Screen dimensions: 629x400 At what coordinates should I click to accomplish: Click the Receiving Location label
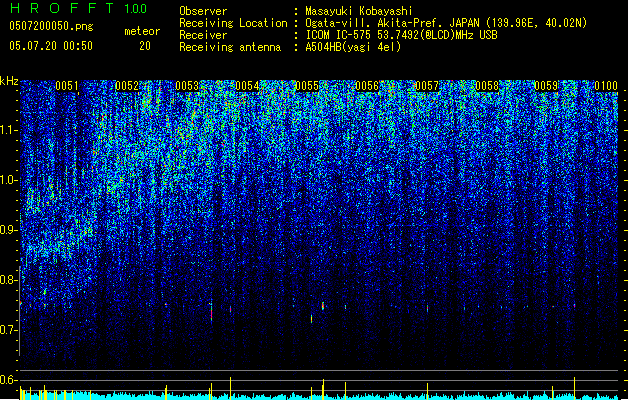coord(233,23)
